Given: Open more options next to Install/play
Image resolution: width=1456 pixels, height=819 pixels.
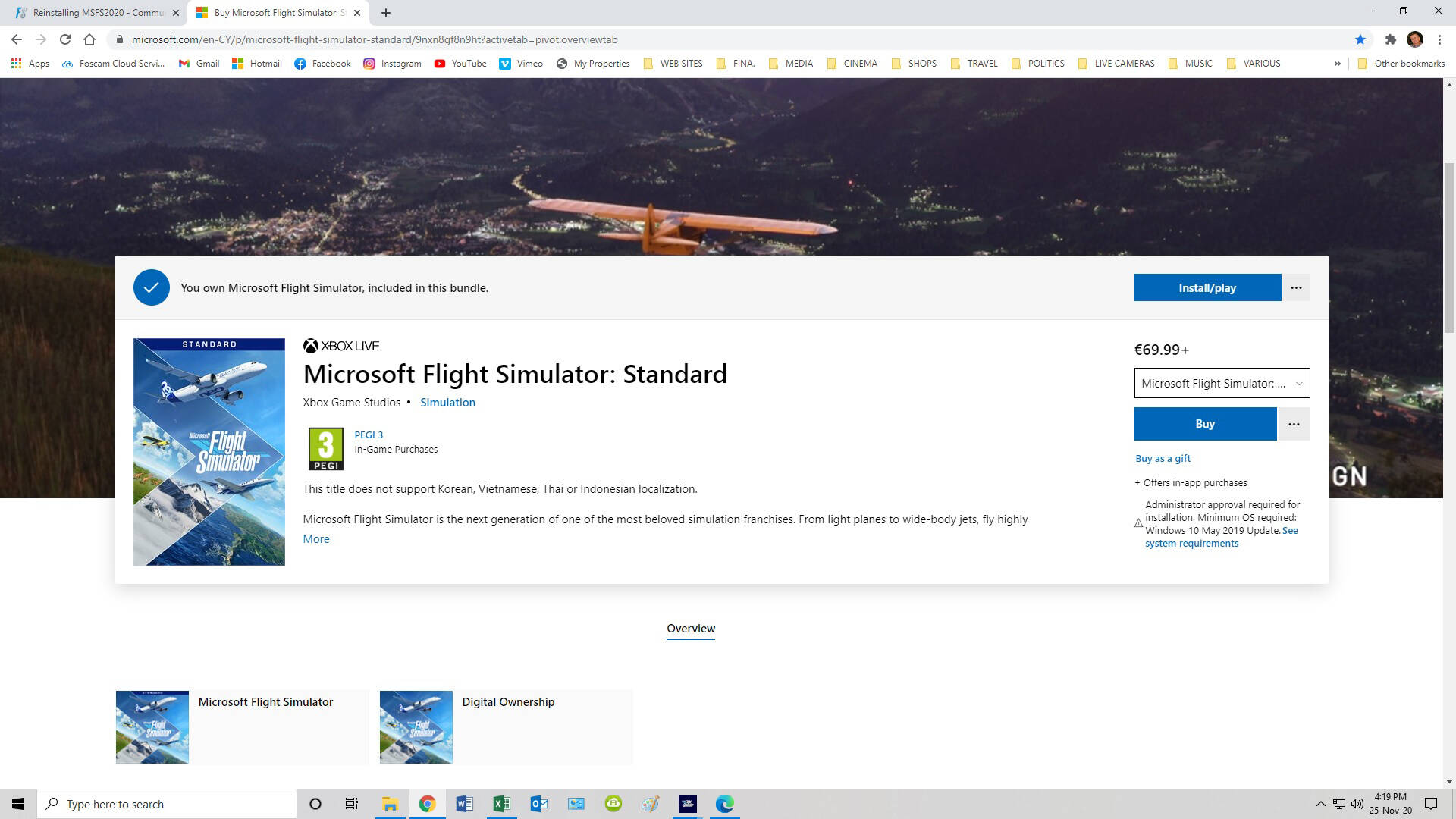Looking at the screenshot, I should [x=1296, y=287].
